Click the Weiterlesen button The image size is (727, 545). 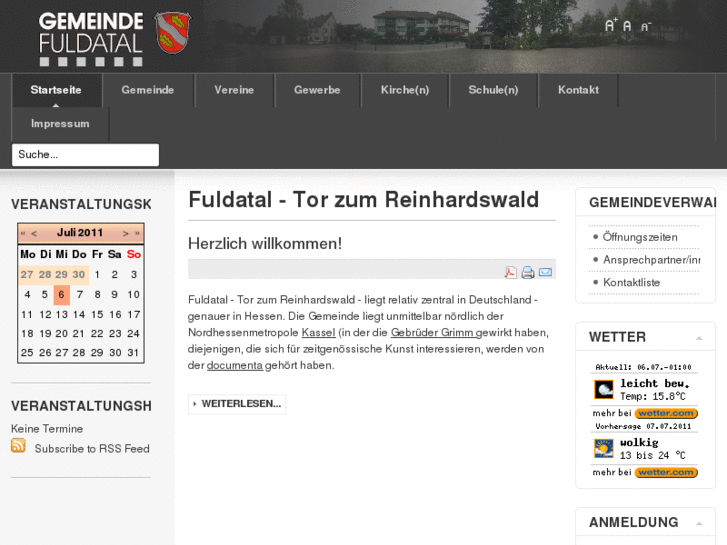(x=237, y=404)
